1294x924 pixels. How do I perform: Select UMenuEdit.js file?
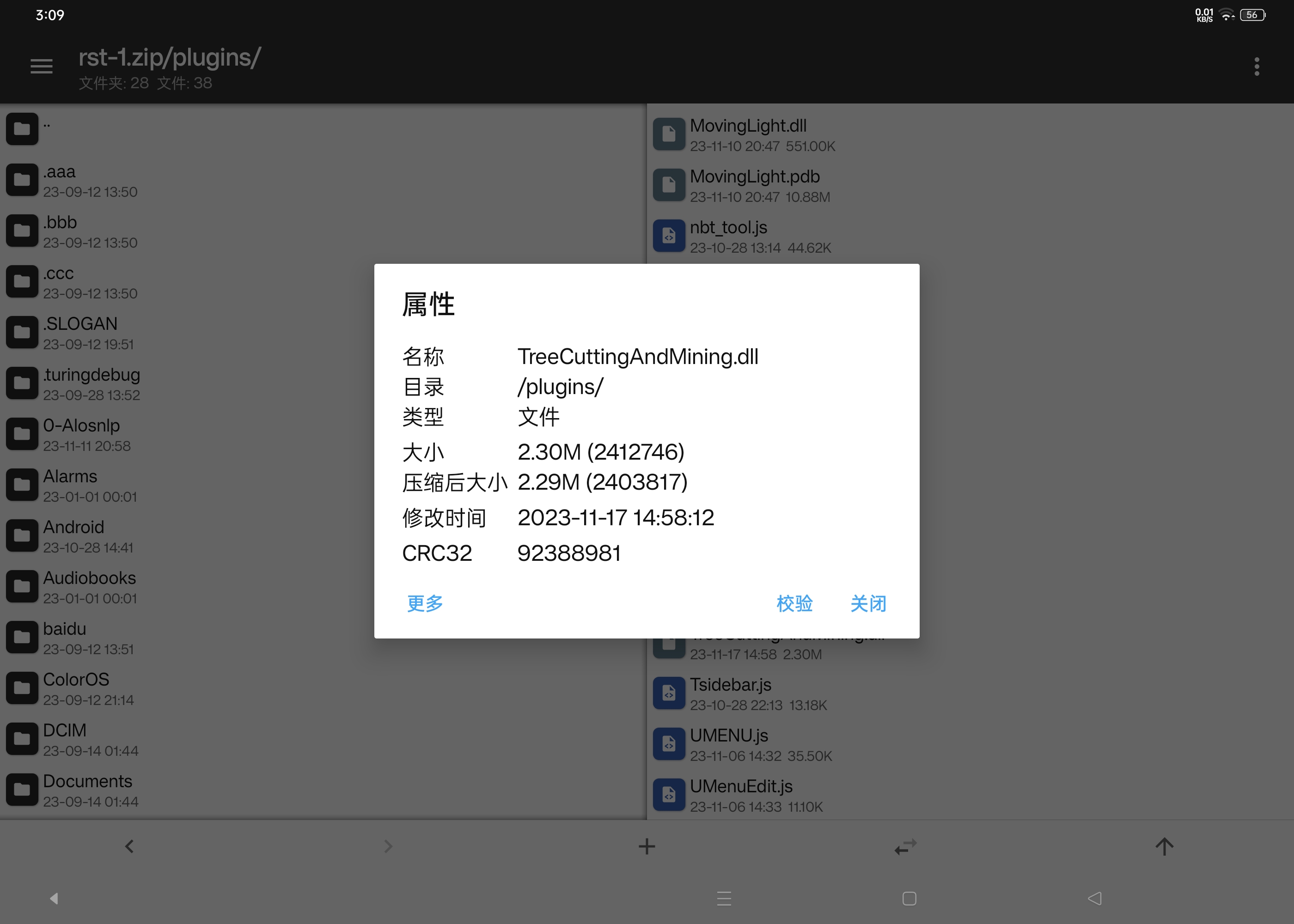coord(971,796)
